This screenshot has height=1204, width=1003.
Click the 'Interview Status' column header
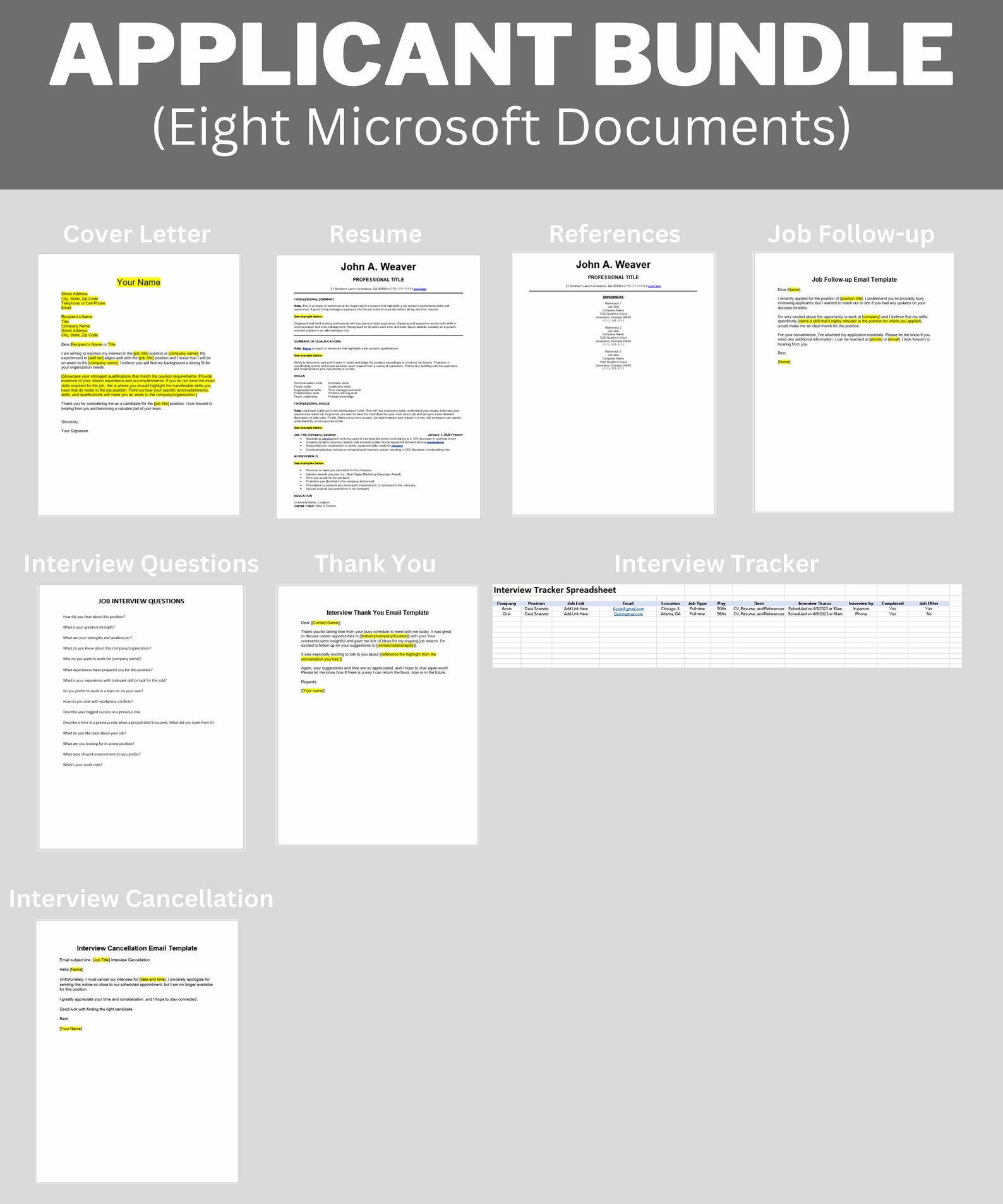click(815, 603)
